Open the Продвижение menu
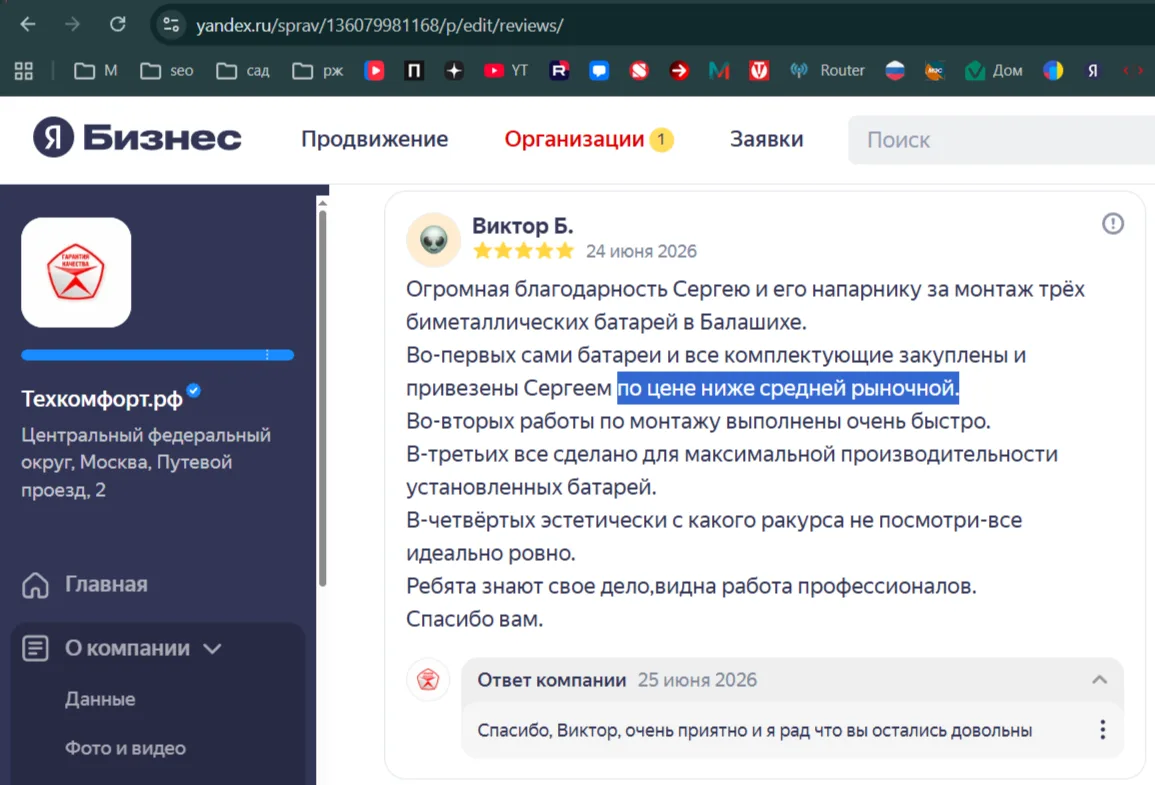This screenshot has height=785, width=1155. [374, 139]
